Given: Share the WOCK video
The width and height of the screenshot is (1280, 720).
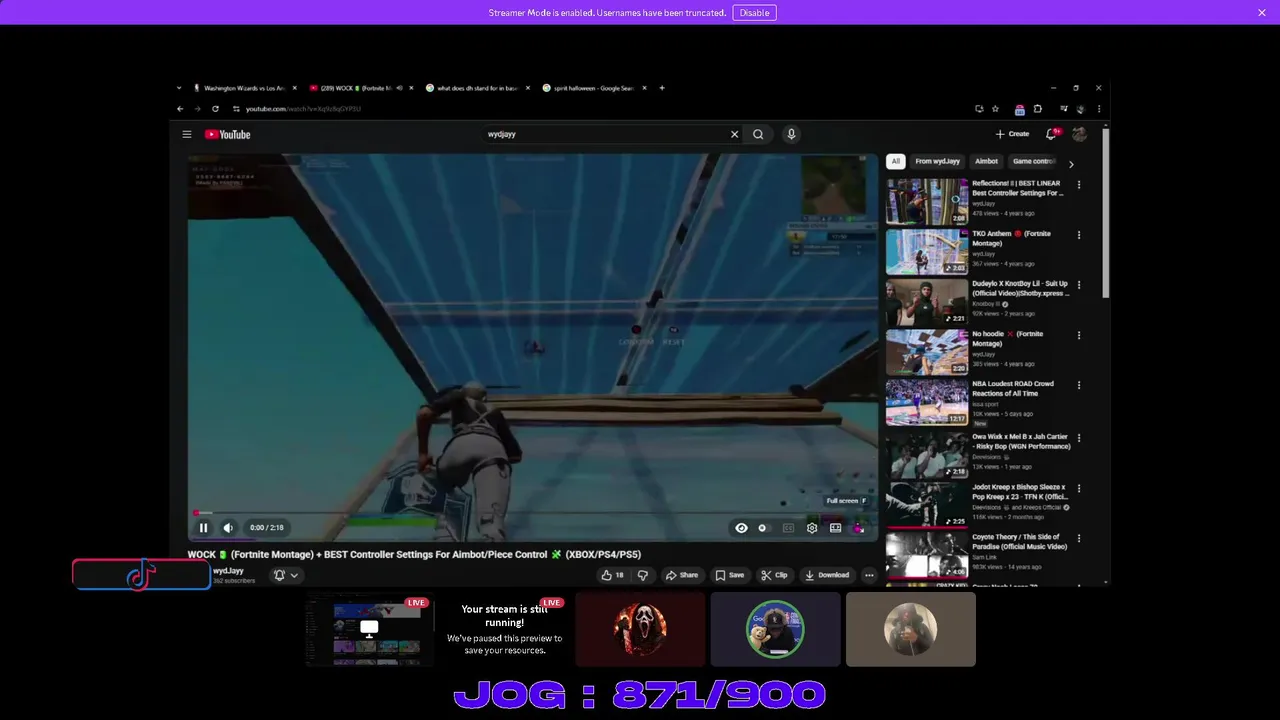Looking at the screenshot, I should (682, 575).
